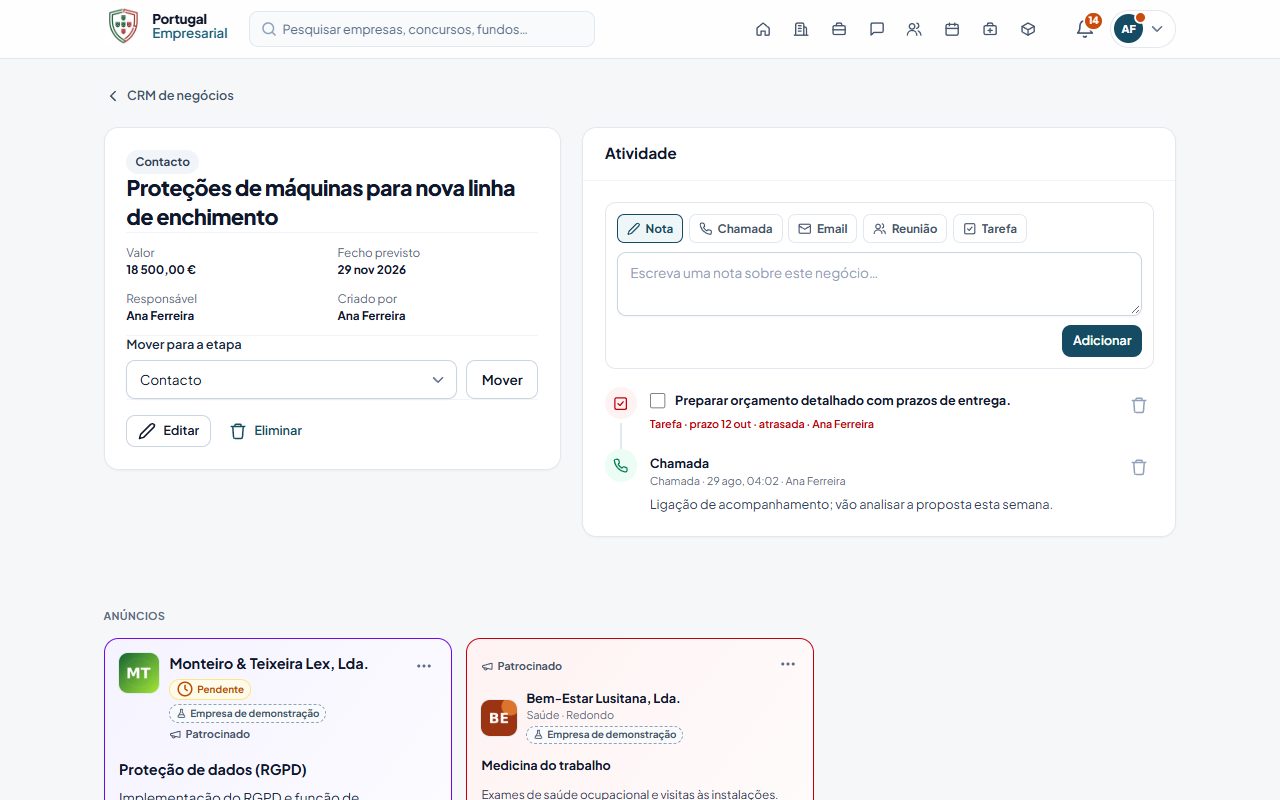The width and height of the screenshot is (1280, 800).
Task: Mark 'Preparar orçamento detalhado' task as done
Action: tap(657, 400)
